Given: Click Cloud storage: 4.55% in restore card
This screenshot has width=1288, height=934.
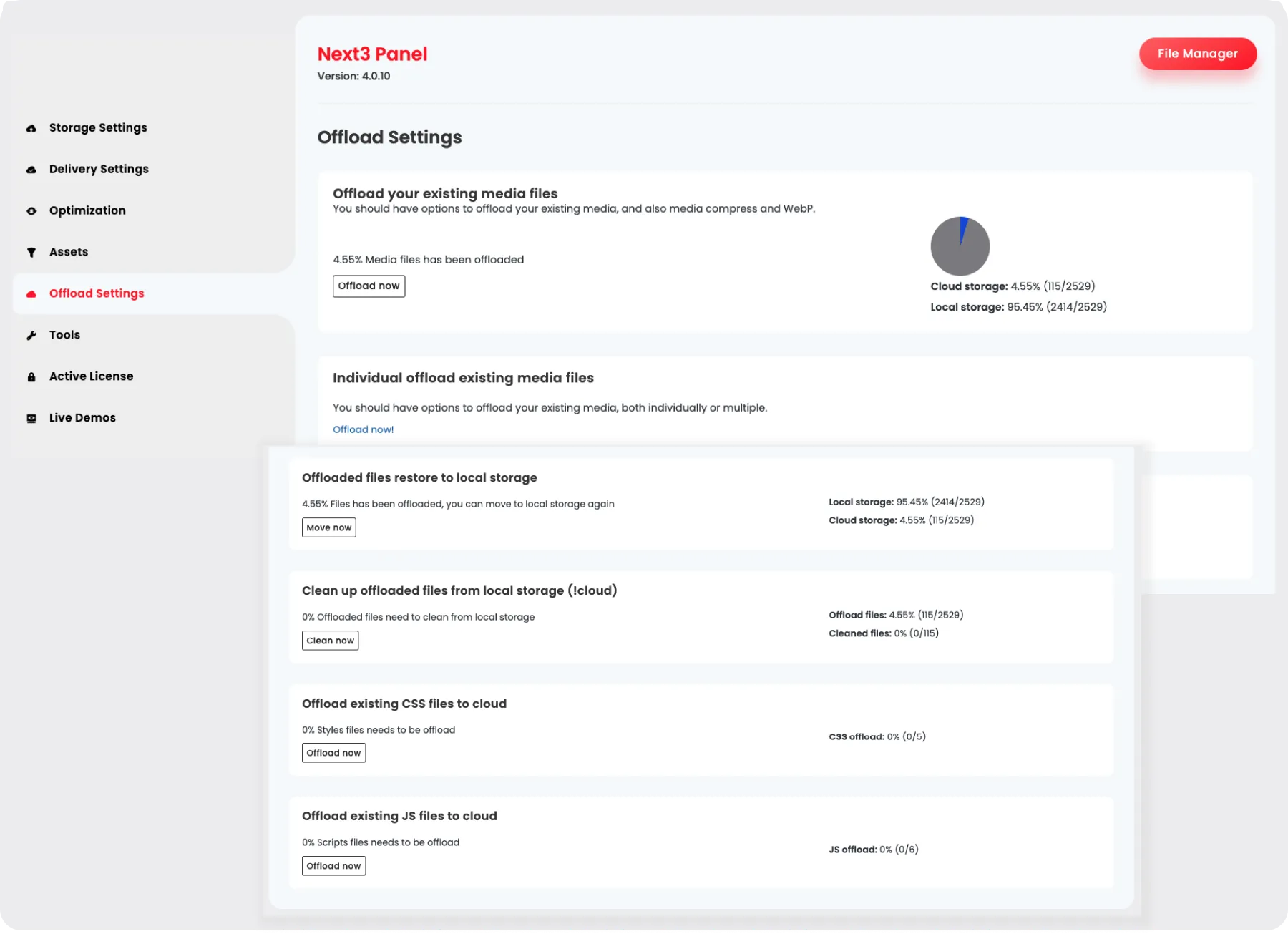Looking at the screenshot, I should 902,520.
